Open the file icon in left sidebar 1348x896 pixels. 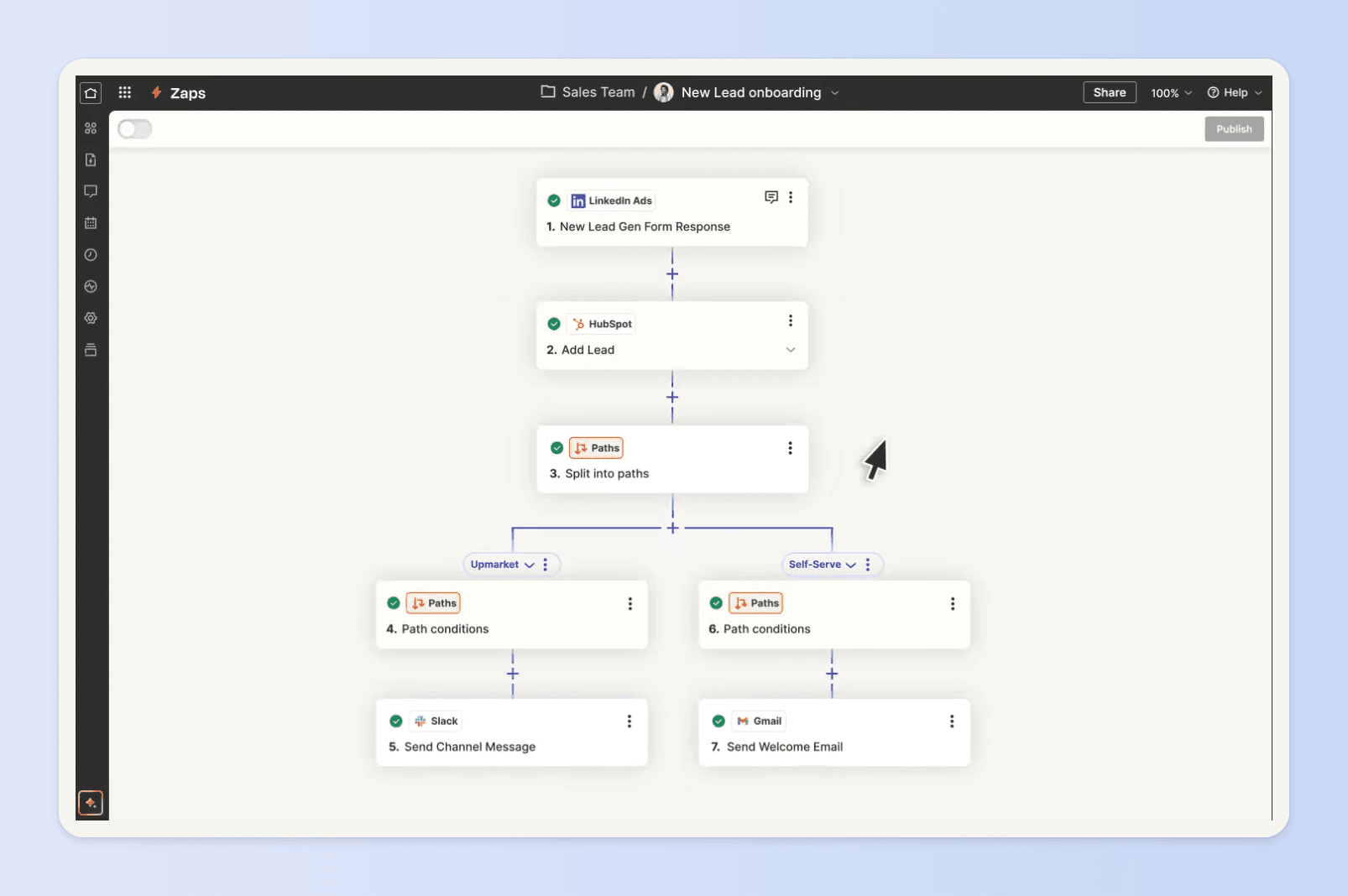(x=91, y=160)
